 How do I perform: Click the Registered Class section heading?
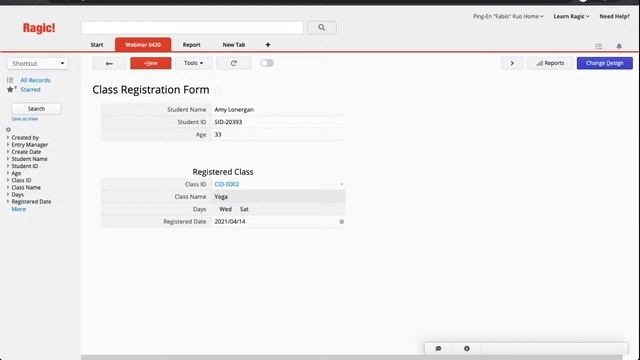click(223, 172)
